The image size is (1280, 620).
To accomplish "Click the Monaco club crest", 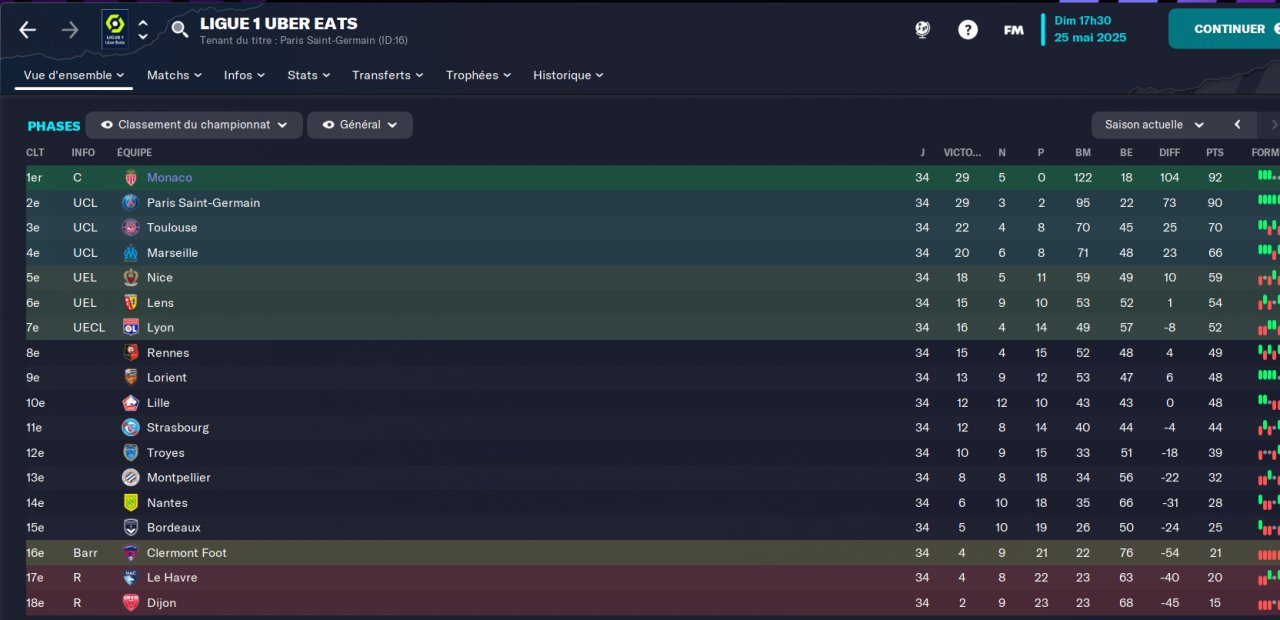I will [131, 178].
